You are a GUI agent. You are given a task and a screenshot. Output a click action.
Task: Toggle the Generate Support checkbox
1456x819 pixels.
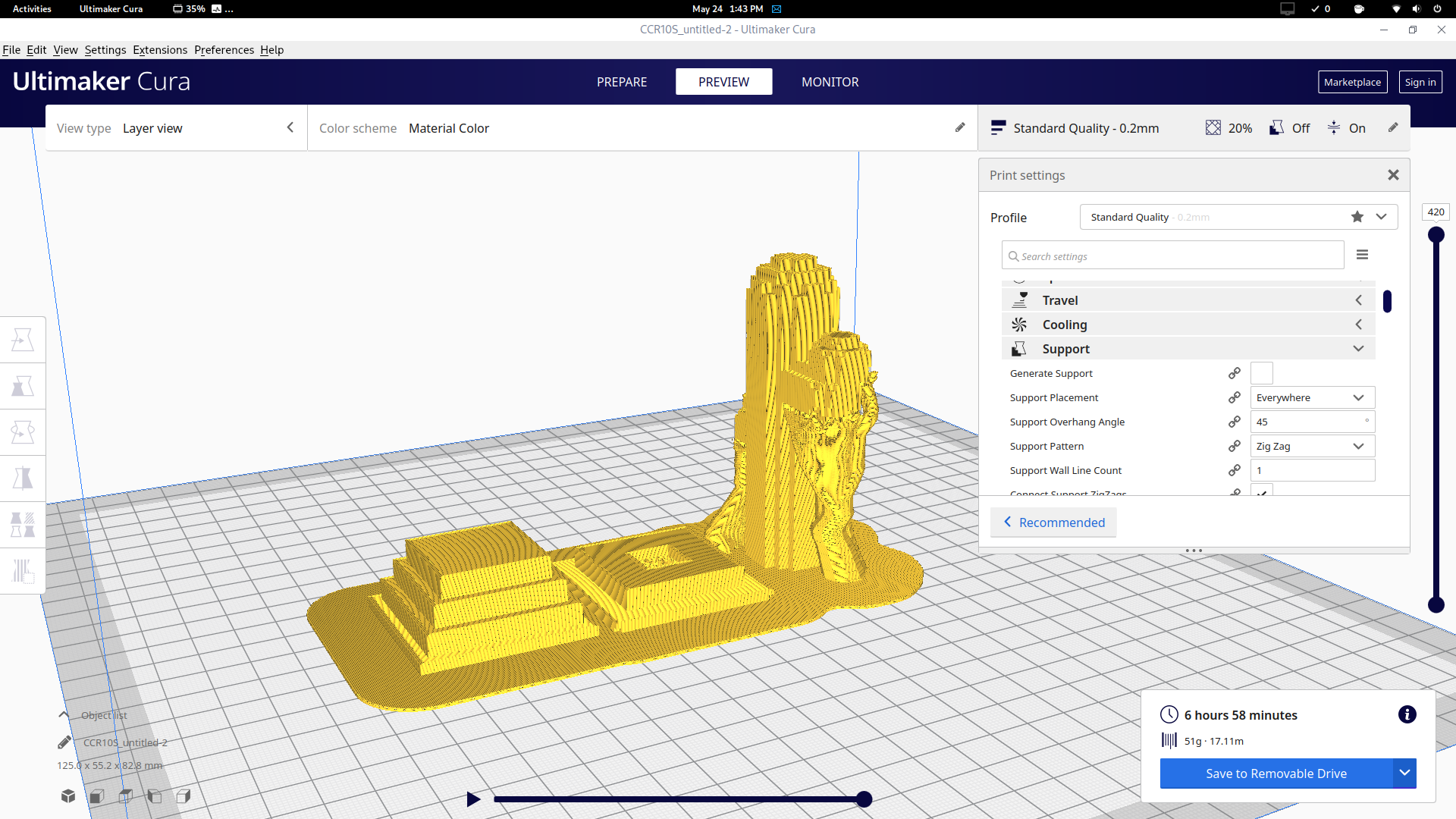(x=1262, y=373)
